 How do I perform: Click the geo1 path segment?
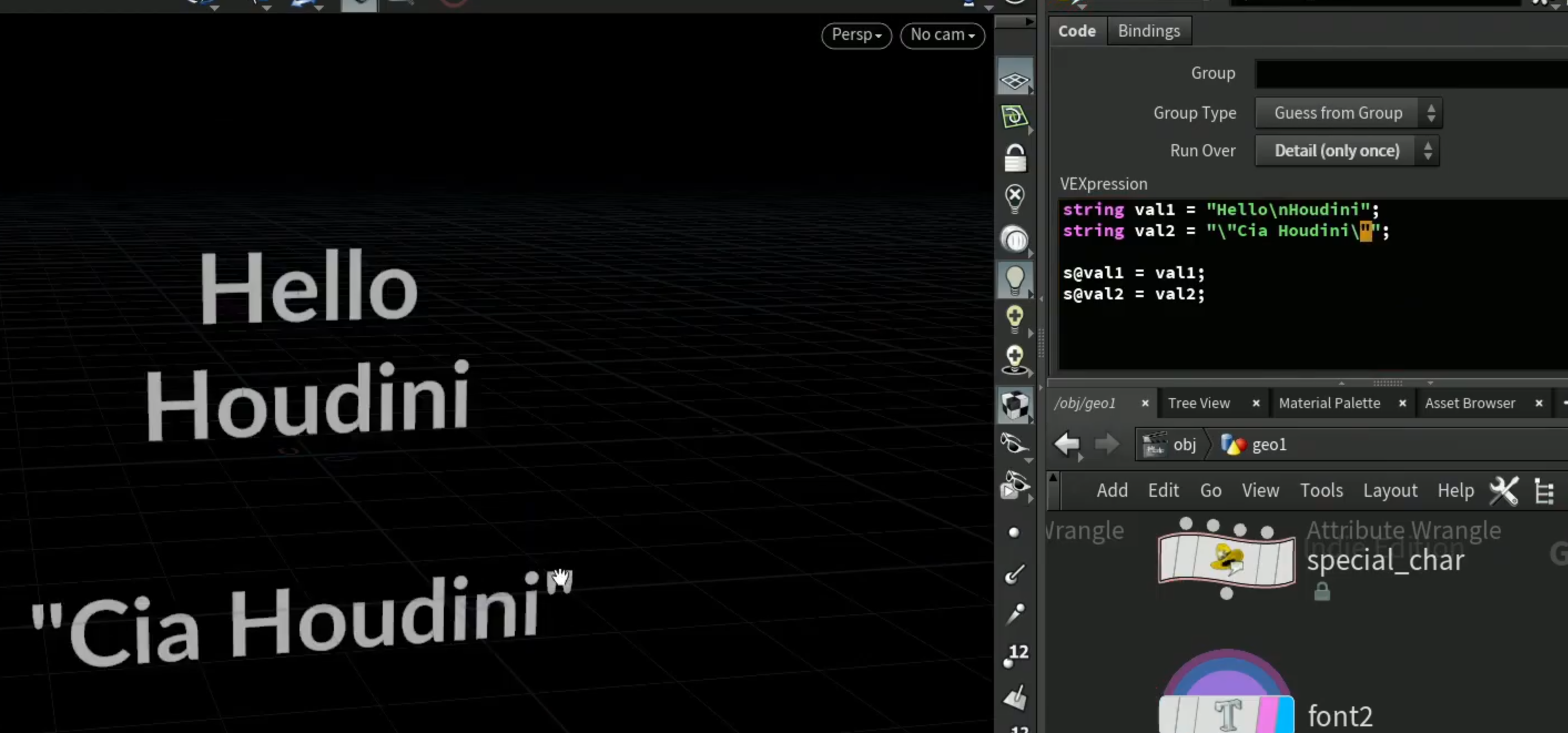coord(1254,445)
